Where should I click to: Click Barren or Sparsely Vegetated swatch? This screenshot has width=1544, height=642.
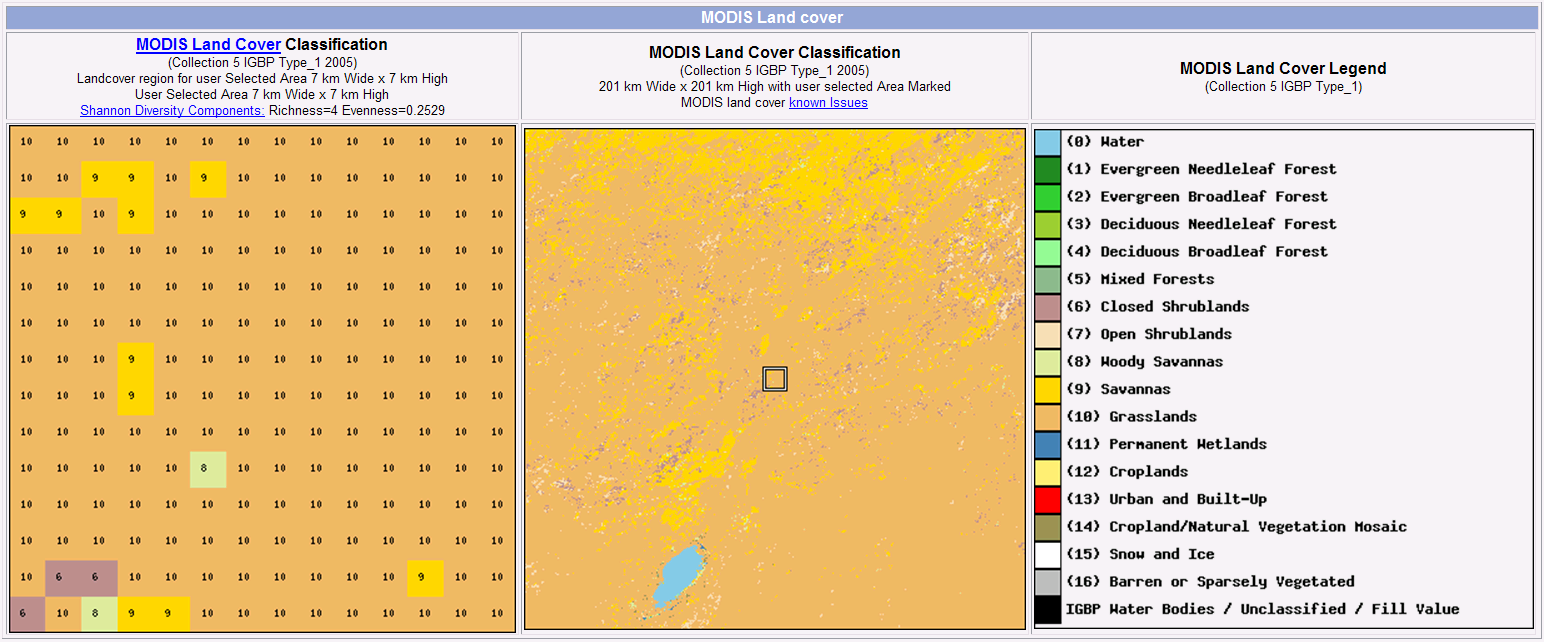click(1048, 582)
